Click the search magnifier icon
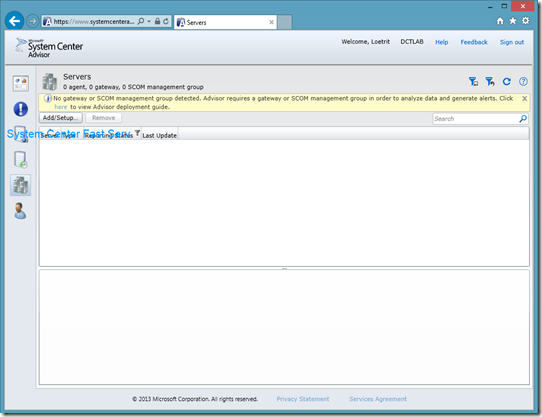This screenshot has height=417, width=542. pyautogui.click(x=523, y=119)
